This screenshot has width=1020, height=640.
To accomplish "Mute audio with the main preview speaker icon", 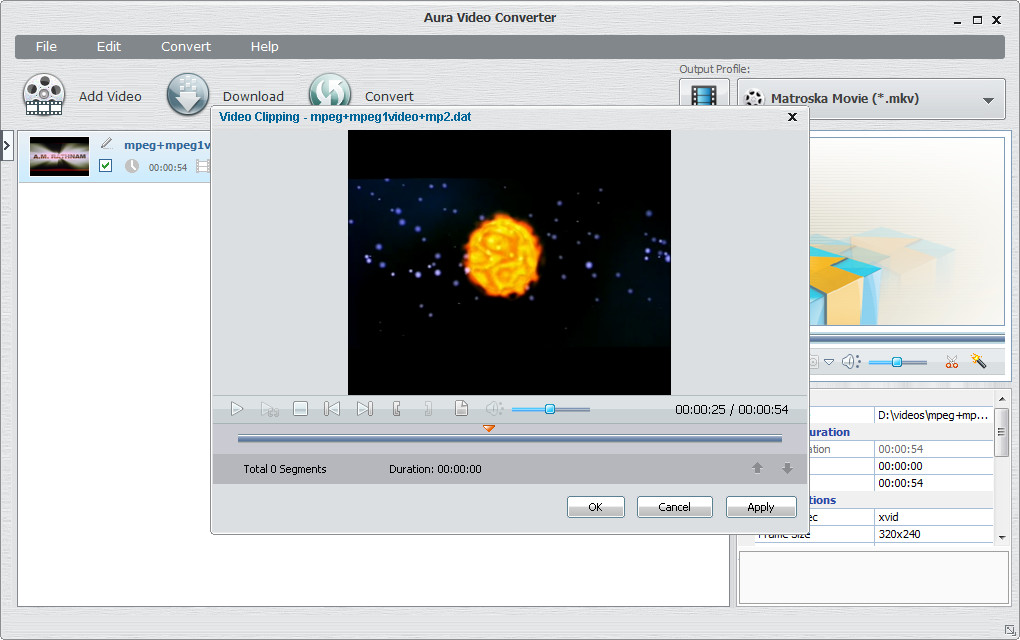I will (849, 362).
